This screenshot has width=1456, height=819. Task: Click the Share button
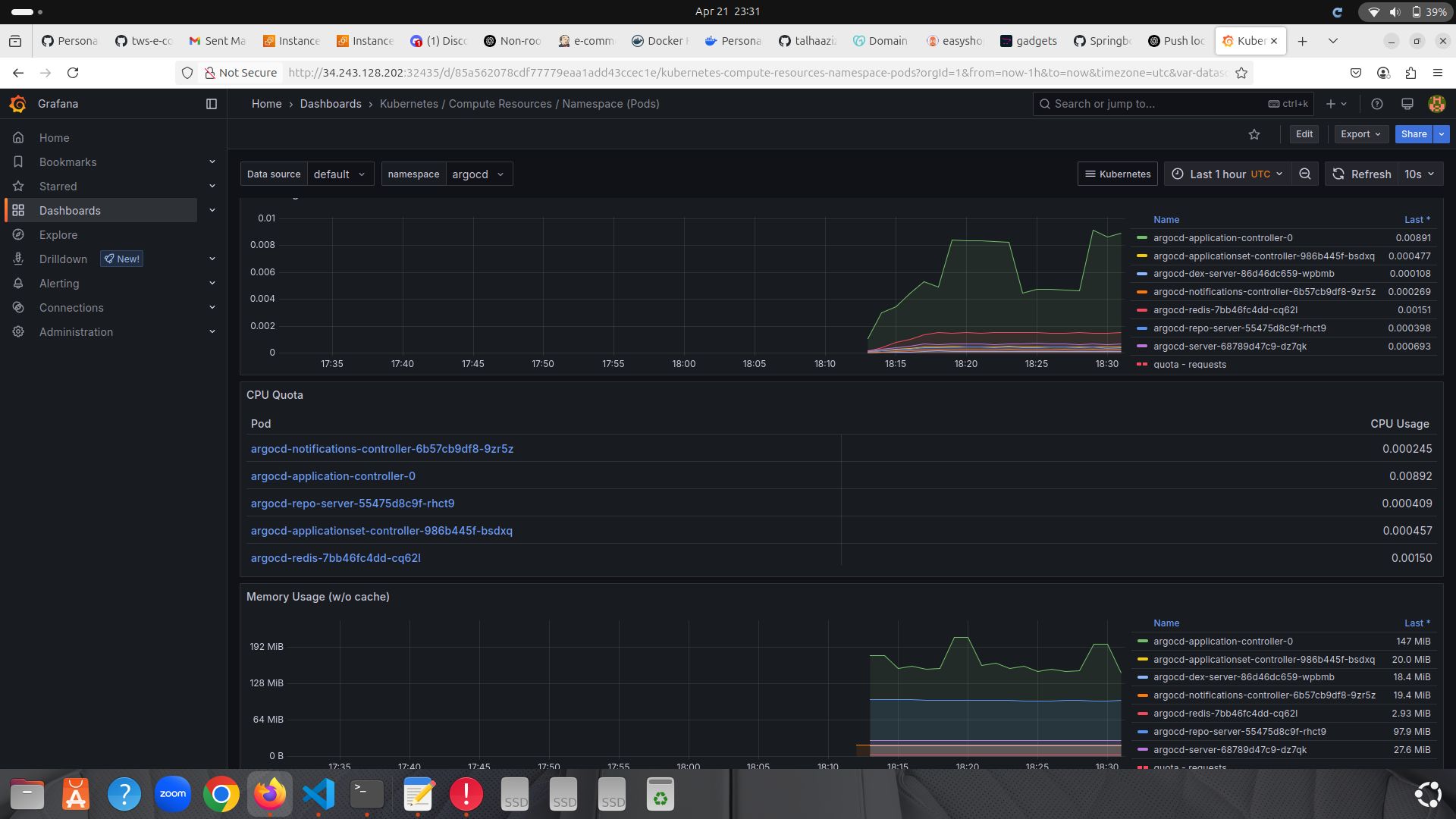pyautogui.click(x=1414, y=134)
